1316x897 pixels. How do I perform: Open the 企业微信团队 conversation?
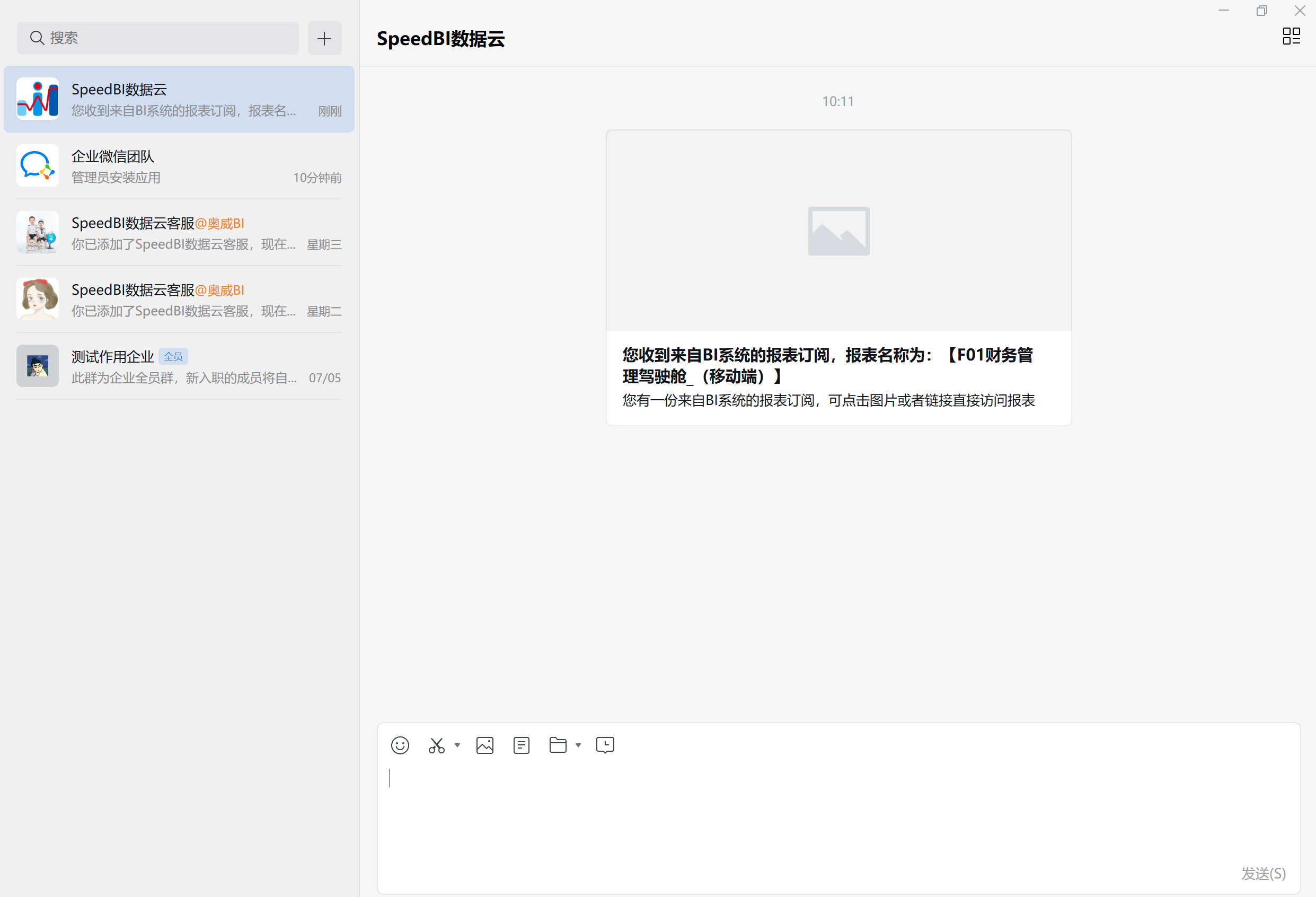[179, 166]
